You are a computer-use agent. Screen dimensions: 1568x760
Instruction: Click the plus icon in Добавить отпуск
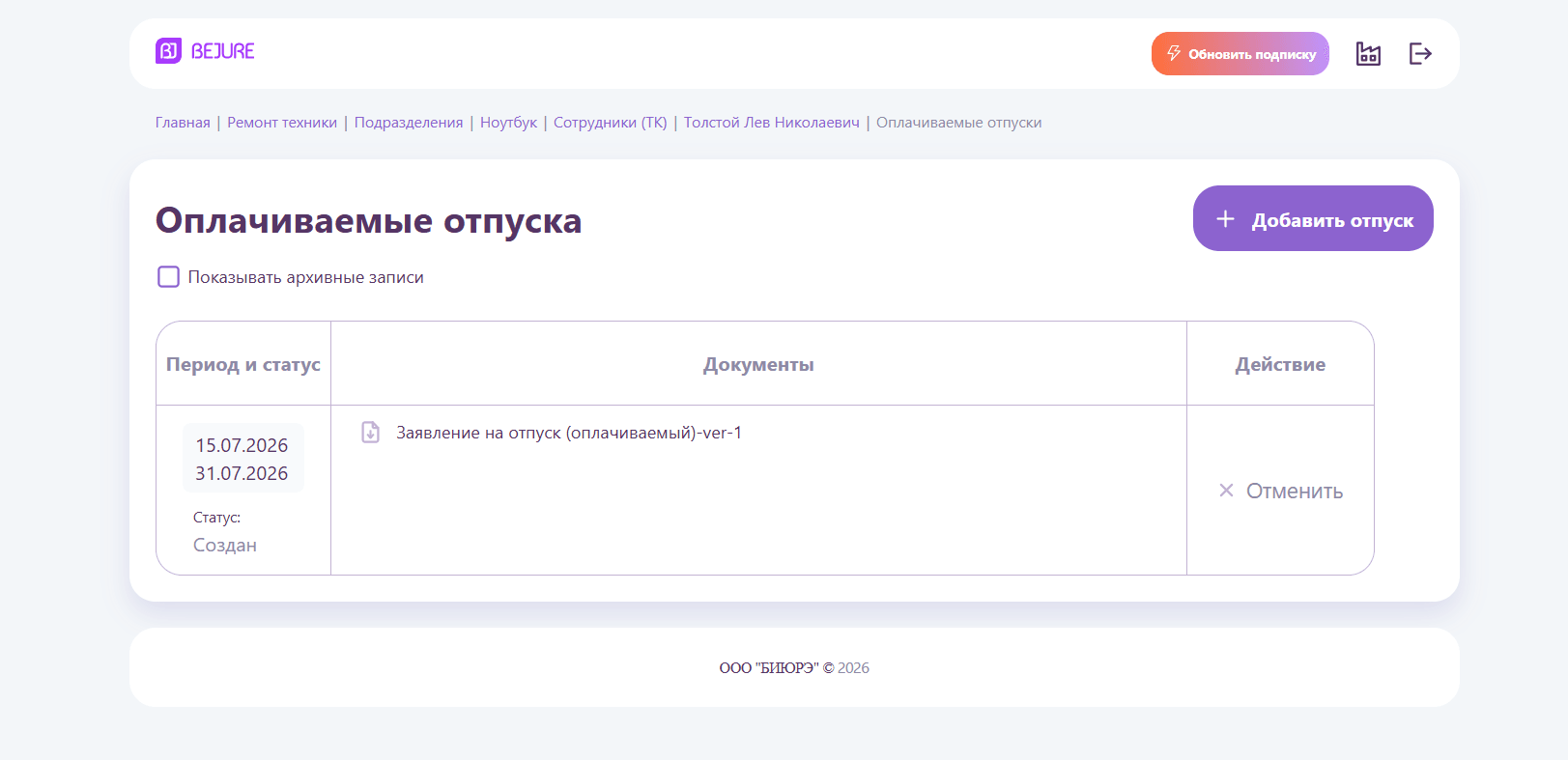pyautogui.click(x=1225, y=219)
